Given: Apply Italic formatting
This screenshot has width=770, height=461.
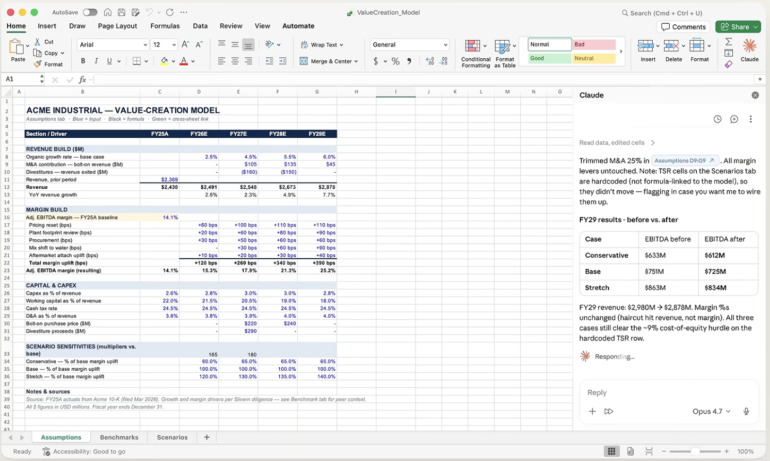Looking at the screenshot, I should [96, 61].
